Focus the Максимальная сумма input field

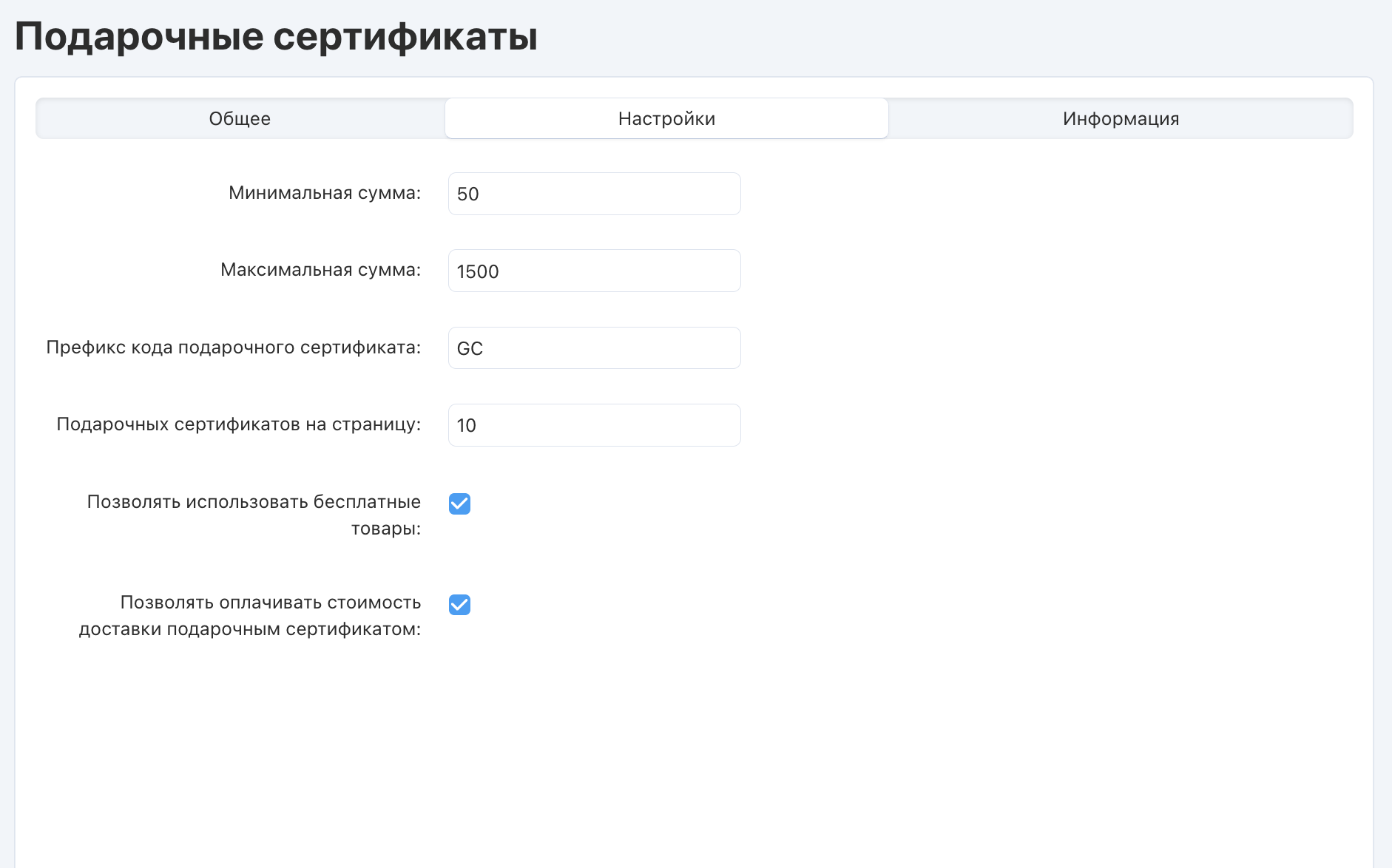[x=594, y=271]
